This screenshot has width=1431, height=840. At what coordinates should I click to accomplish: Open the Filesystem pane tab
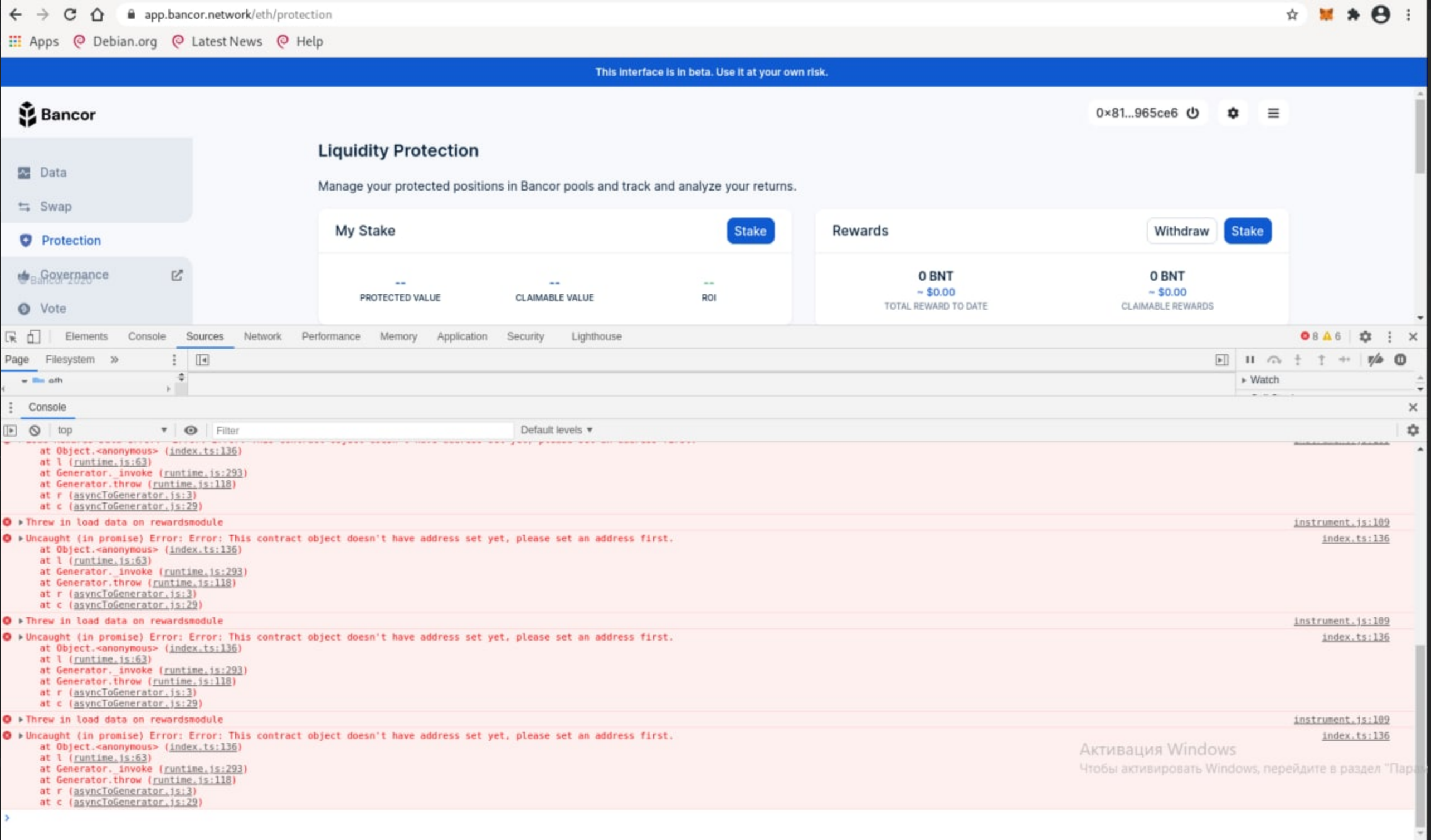coord(70,360)
